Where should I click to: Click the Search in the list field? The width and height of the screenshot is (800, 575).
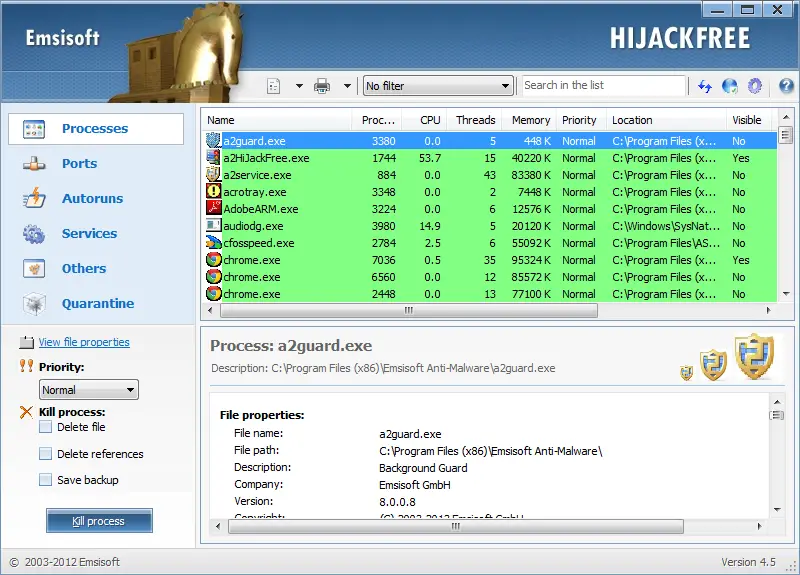[x=604, y=86]
